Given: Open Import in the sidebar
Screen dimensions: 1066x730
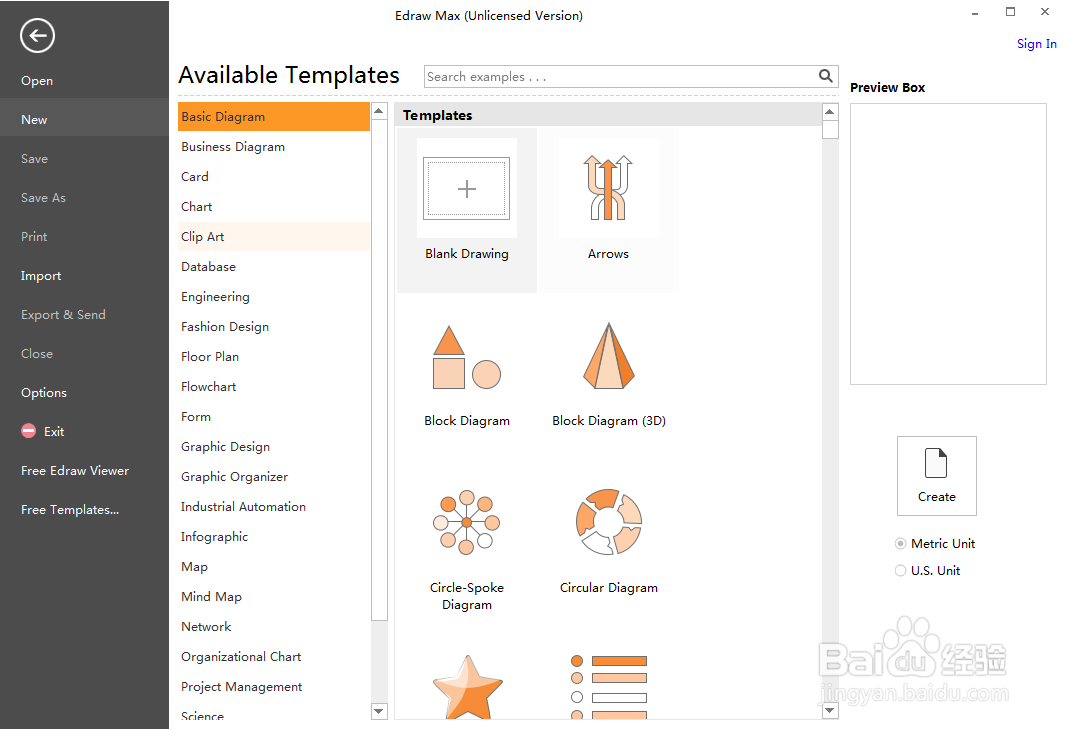Looking at the screenshot, I should click(41, 276).
